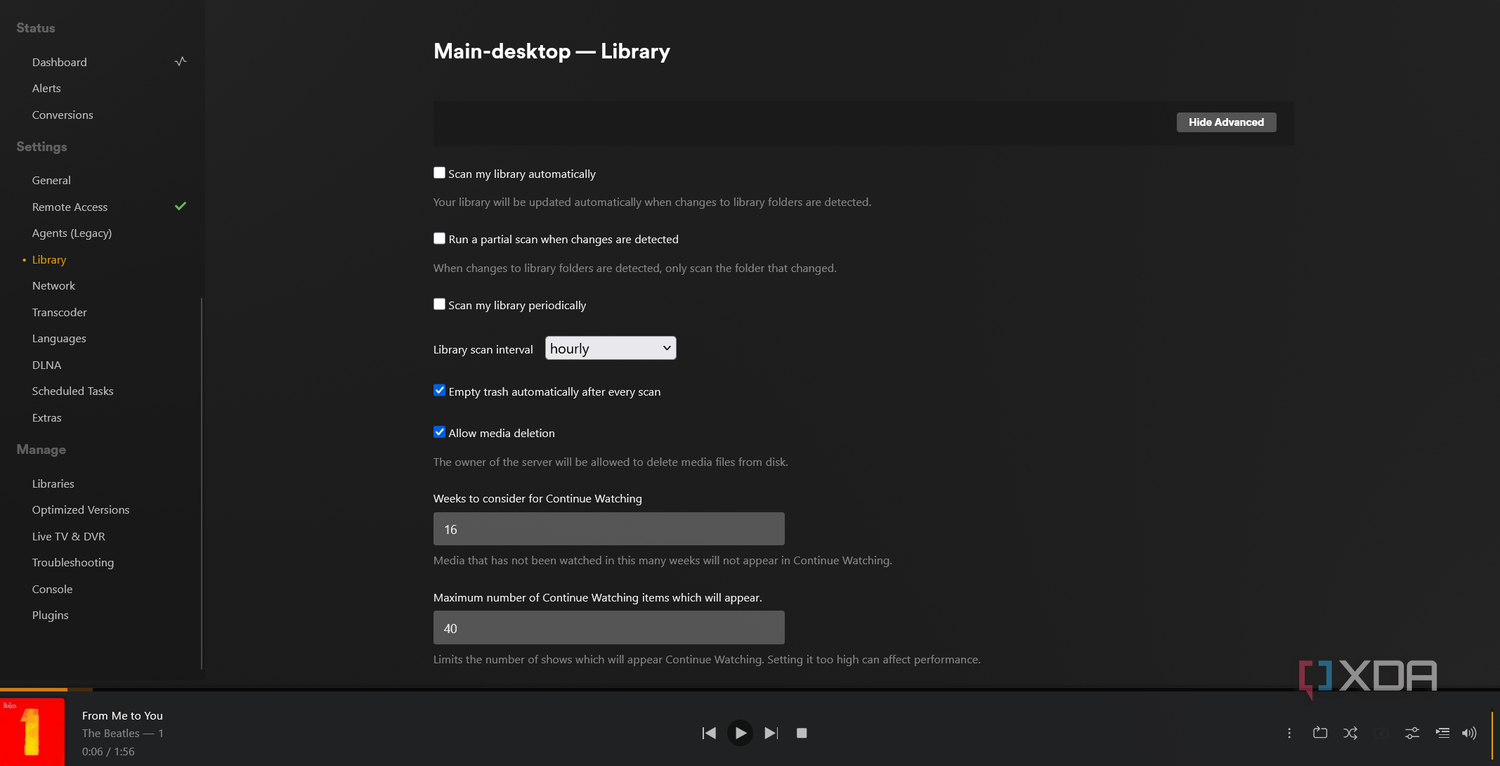
Task: Click the orange playback progress bar
Action: pos(34,689)
